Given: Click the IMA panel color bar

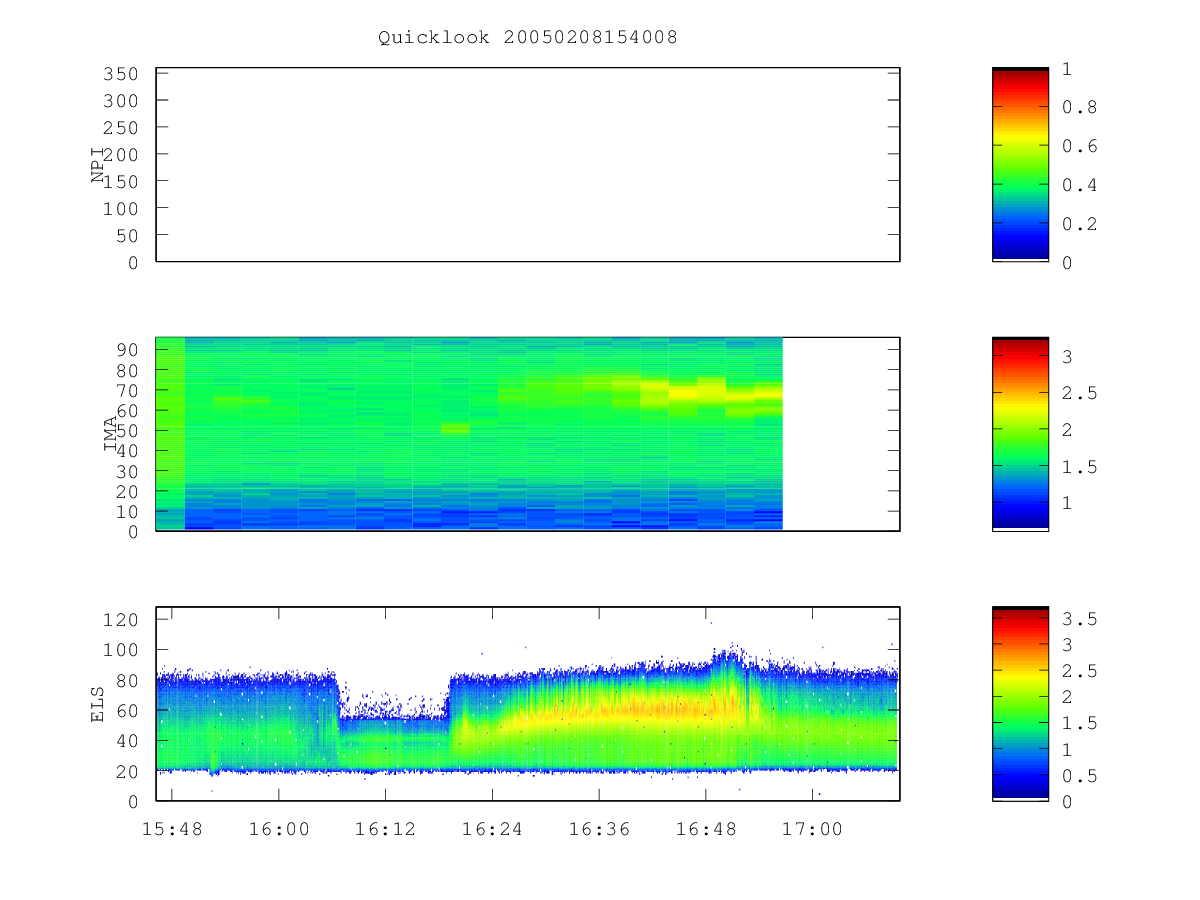Looking at the screenshot, I should (x=1020, y=434).
